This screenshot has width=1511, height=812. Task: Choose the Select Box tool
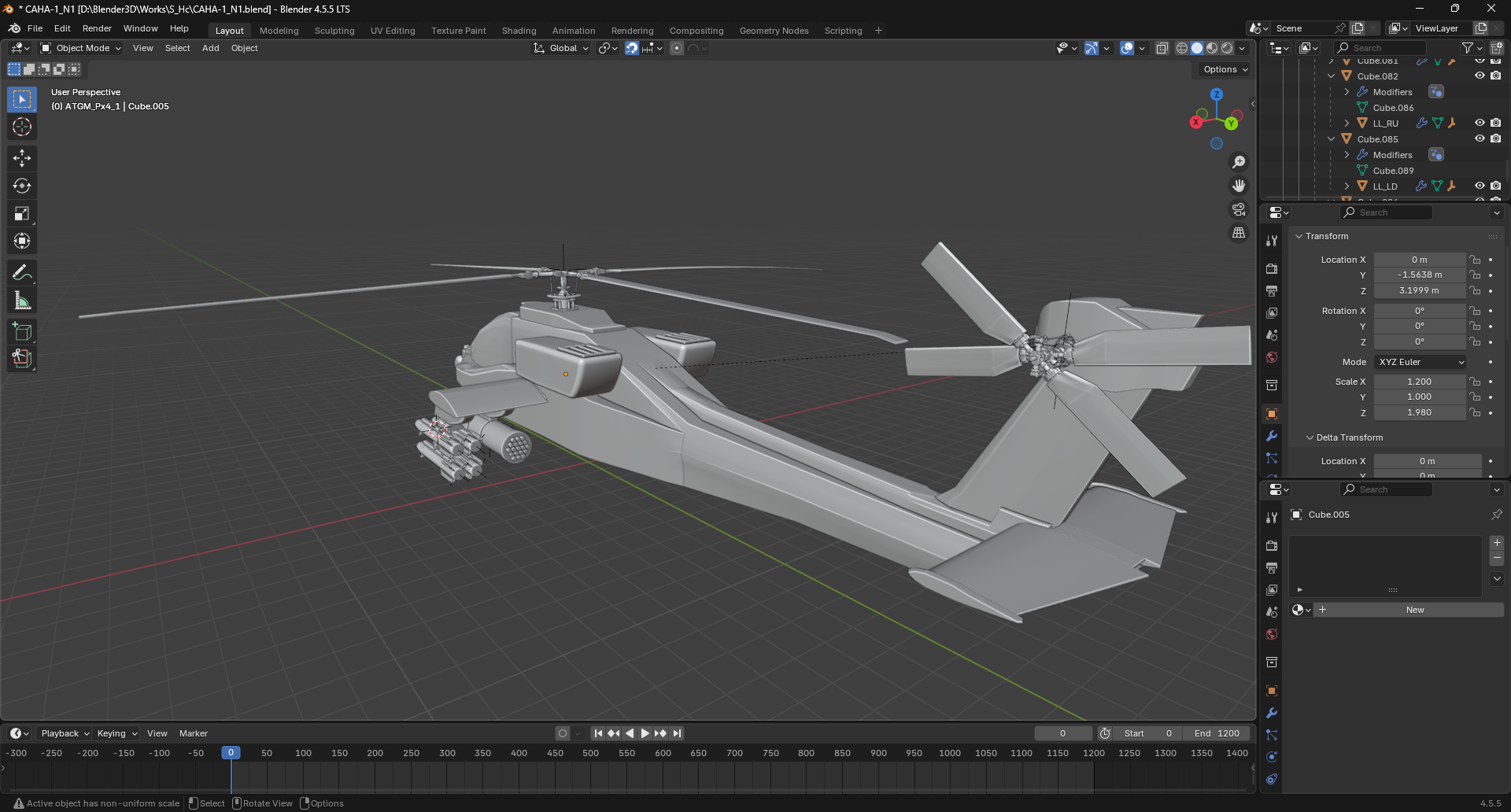click(22, 99)
